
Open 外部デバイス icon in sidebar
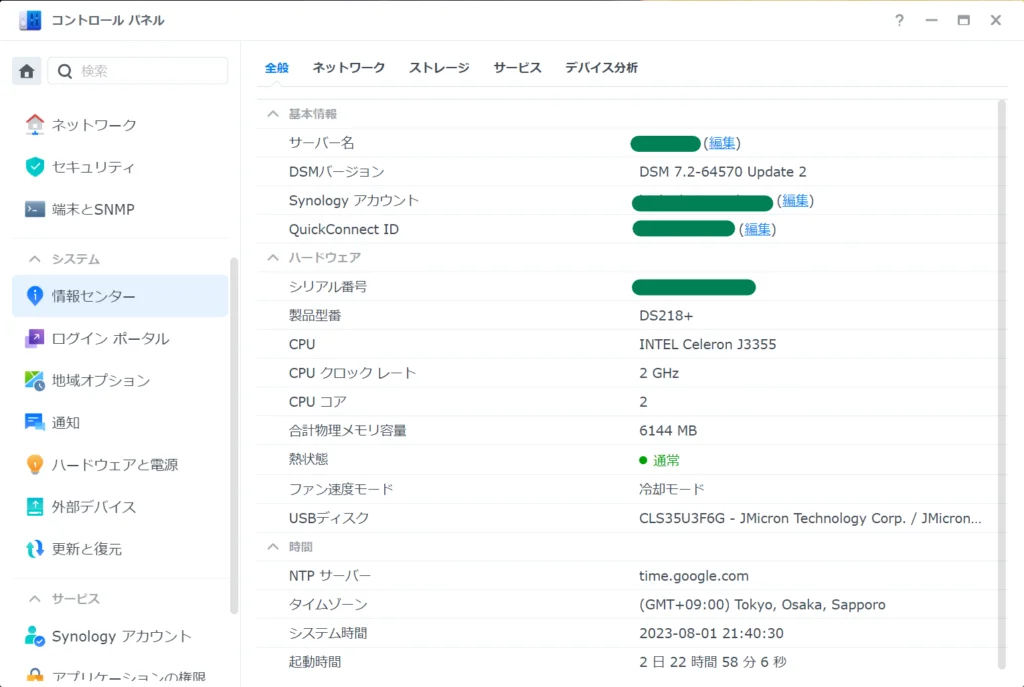[35, 507]
